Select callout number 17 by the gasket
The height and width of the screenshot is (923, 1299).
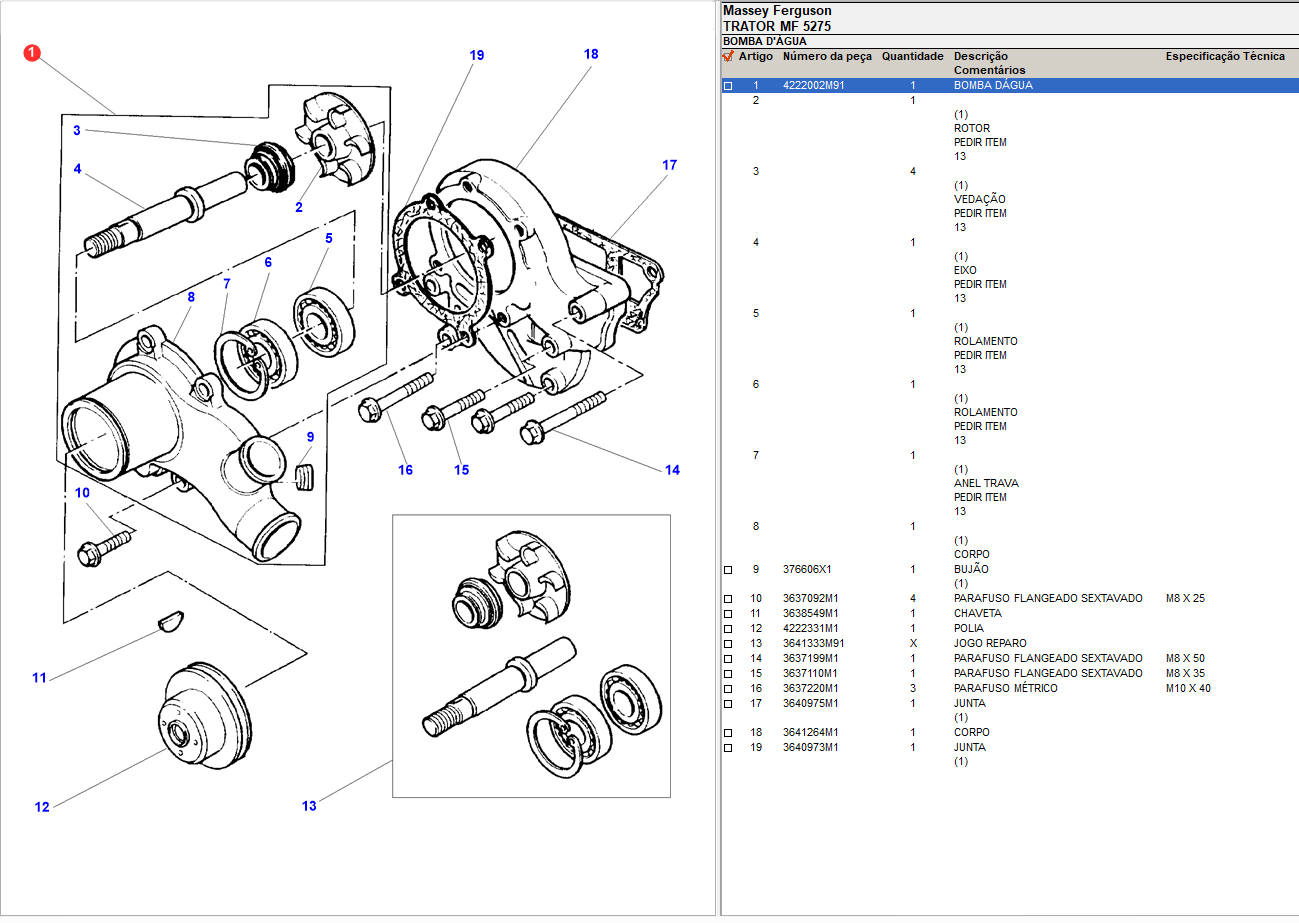click(669, 165)
